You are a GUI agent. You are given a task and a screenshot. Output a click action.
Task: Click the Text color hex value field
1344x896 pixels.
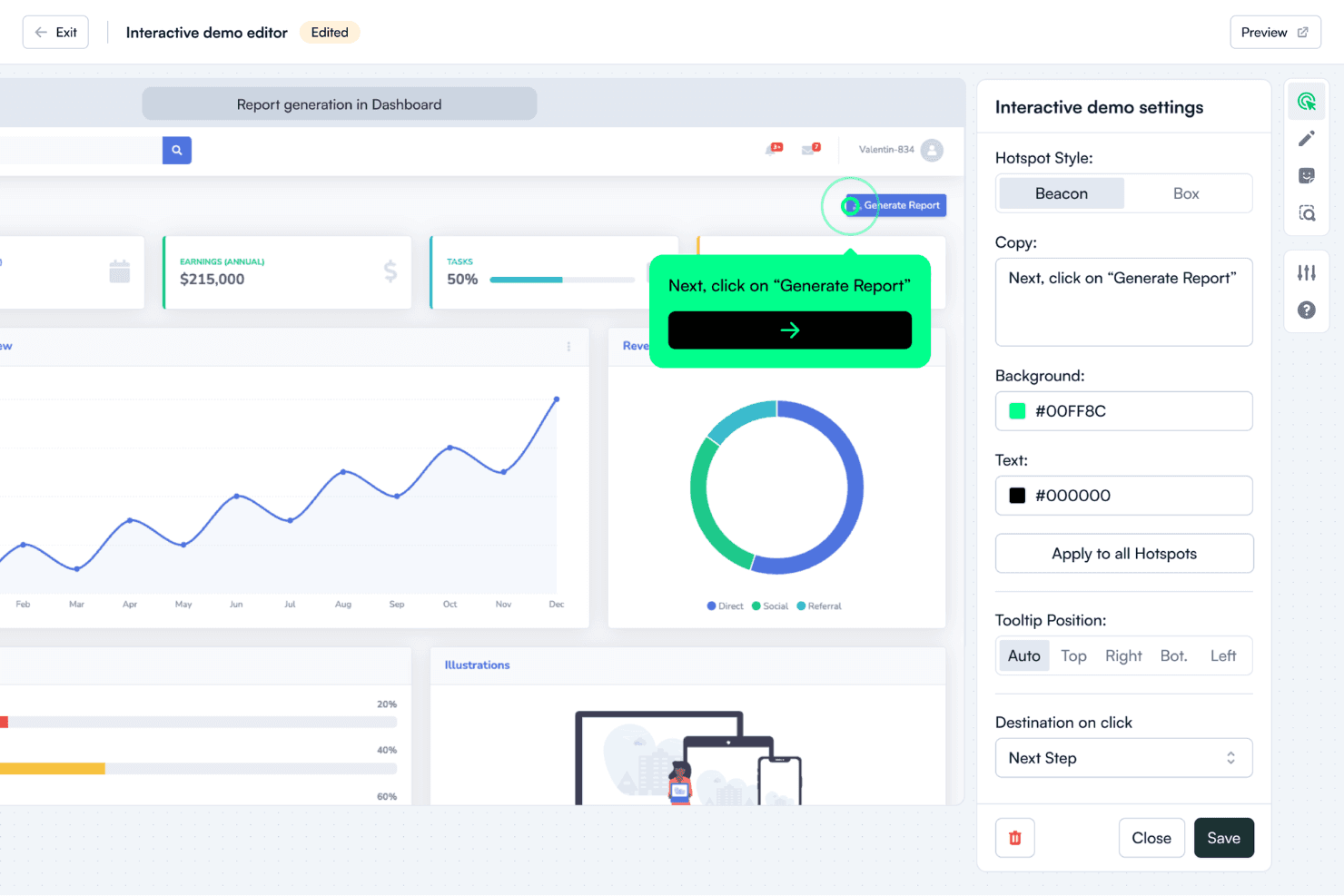click(x=1124, y=496)
